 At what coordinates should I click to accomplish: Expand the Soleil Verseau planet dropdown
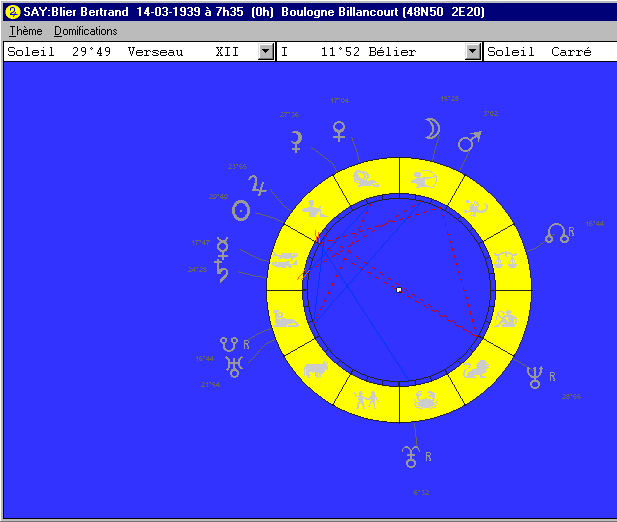pos(265,51)
